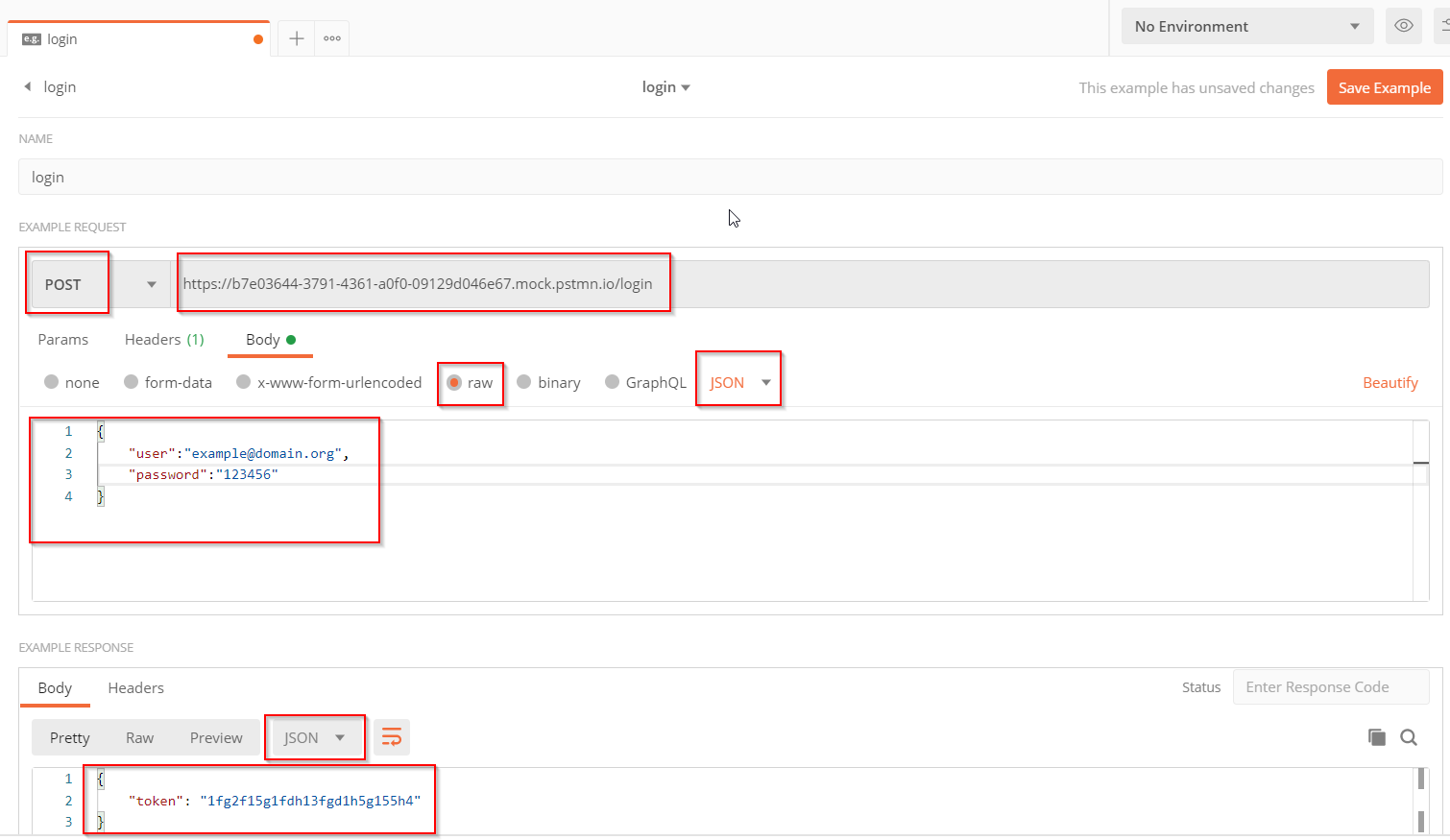Viewport: 1450px width, 840px height.
Task: Click the Beautify link
Action: click(1390, 382)
